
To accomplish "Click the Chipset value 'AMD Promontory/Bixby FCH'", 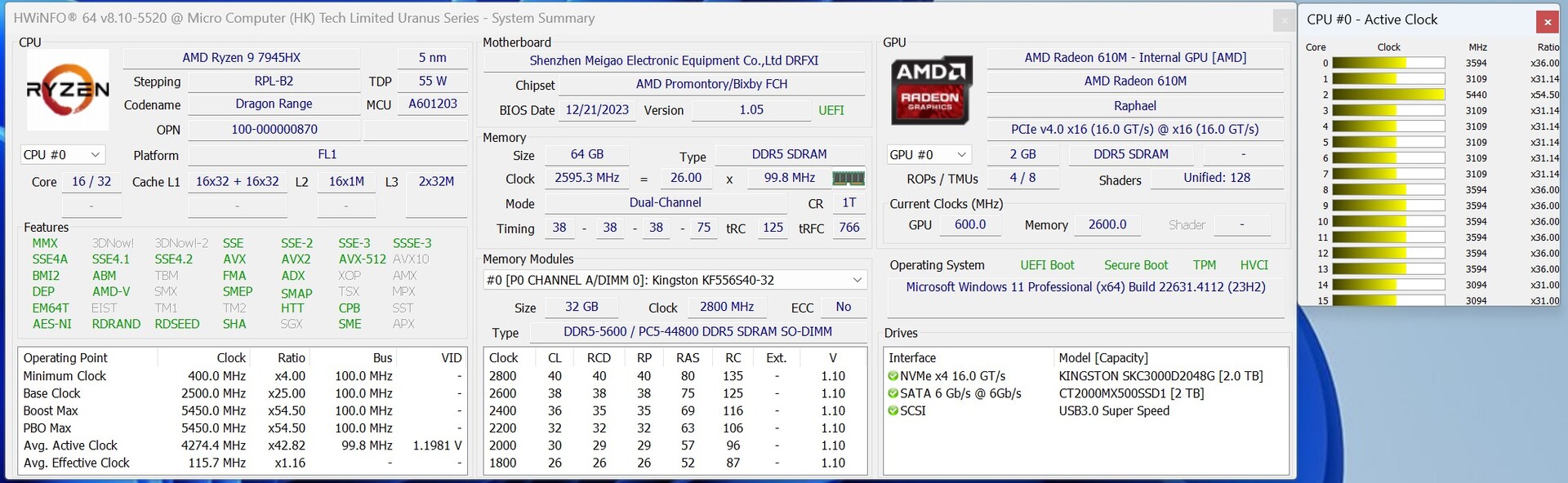I will pyautogui.click(x=712, y=85).
